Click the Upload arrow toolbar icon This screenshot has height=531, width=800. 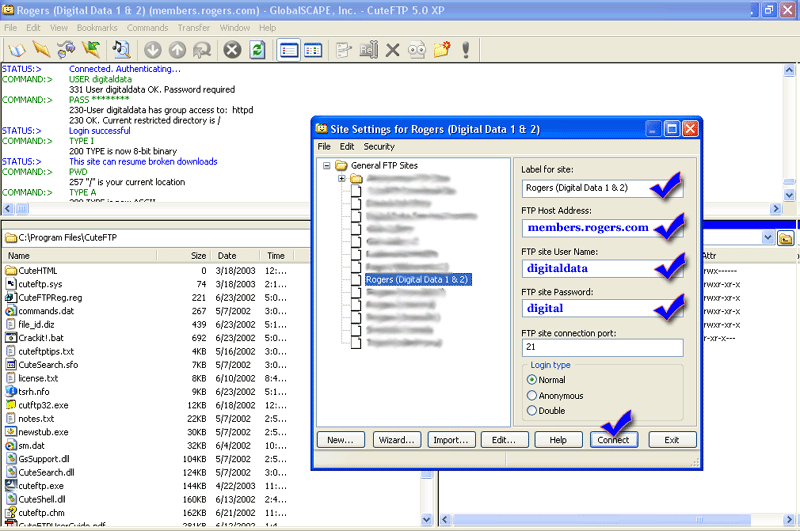pyautogui.click(x=178, y=50)
